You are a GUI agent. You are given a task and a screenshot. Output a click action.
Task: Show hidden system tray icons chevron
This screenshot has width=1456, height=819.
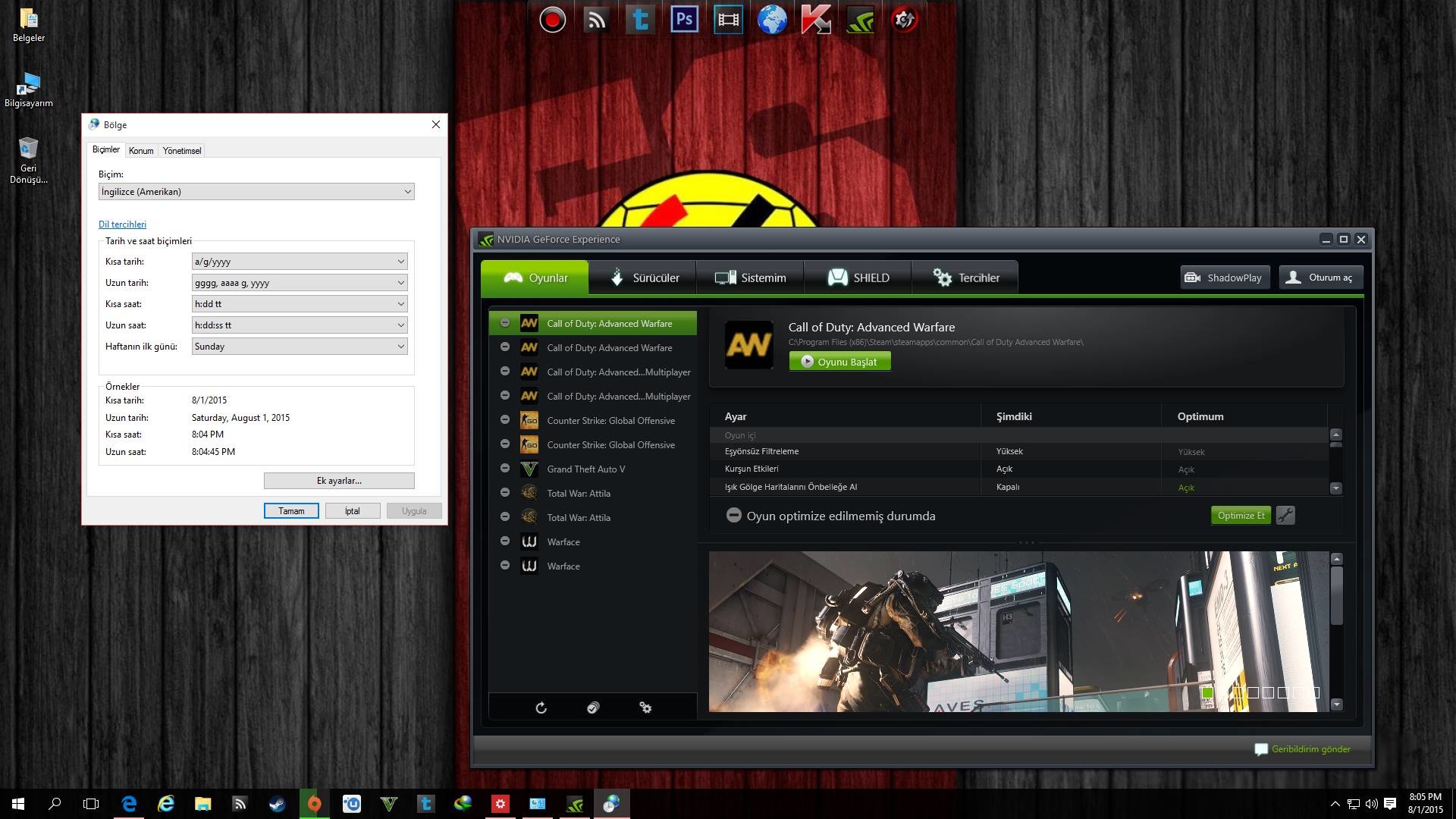click(1335, 804)
